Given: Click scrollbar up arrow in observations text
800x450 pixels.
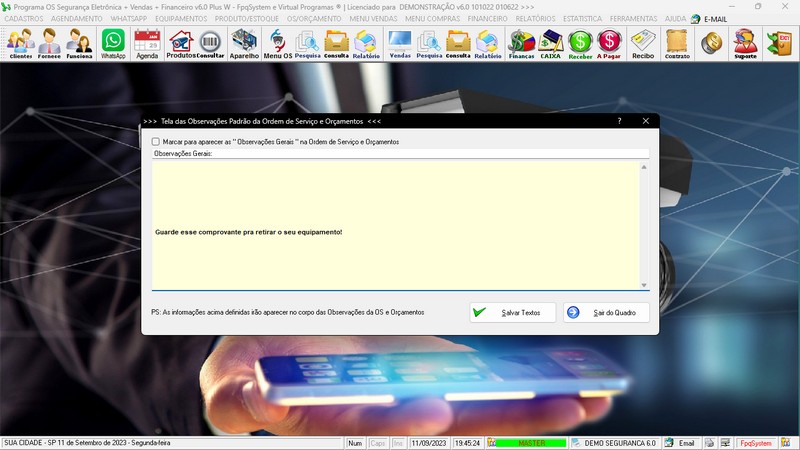Looking at the screenshot, I should pyautogui.click(x=644, y=167).
